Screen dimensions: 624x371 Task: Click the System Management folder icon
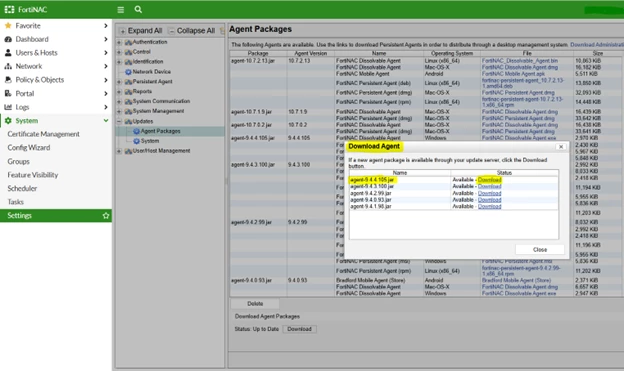point(128,111)
